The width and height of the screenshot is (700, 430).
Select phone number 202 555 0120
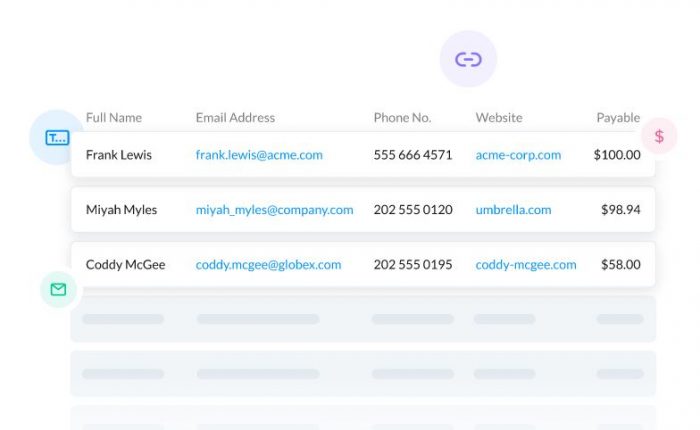coord(412,210)
